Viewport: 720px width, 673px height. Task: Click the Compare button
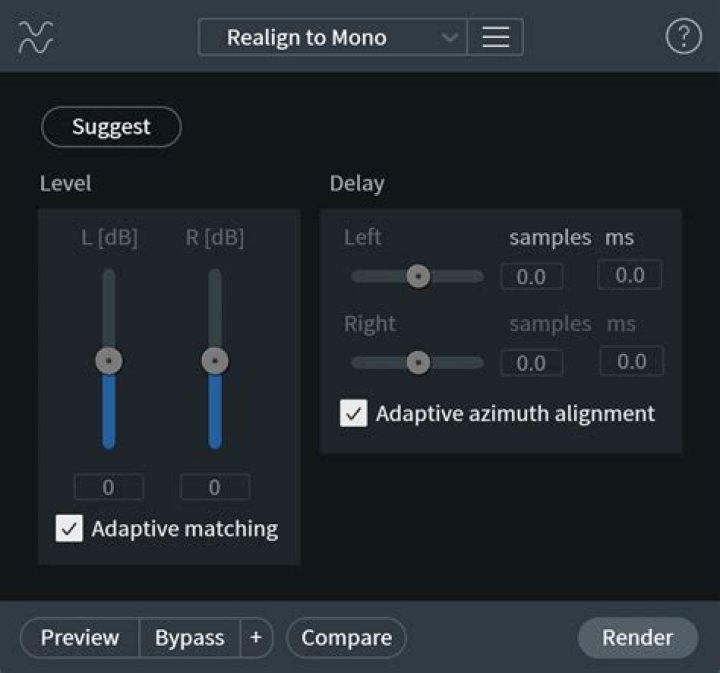click(x=346, y=638)
